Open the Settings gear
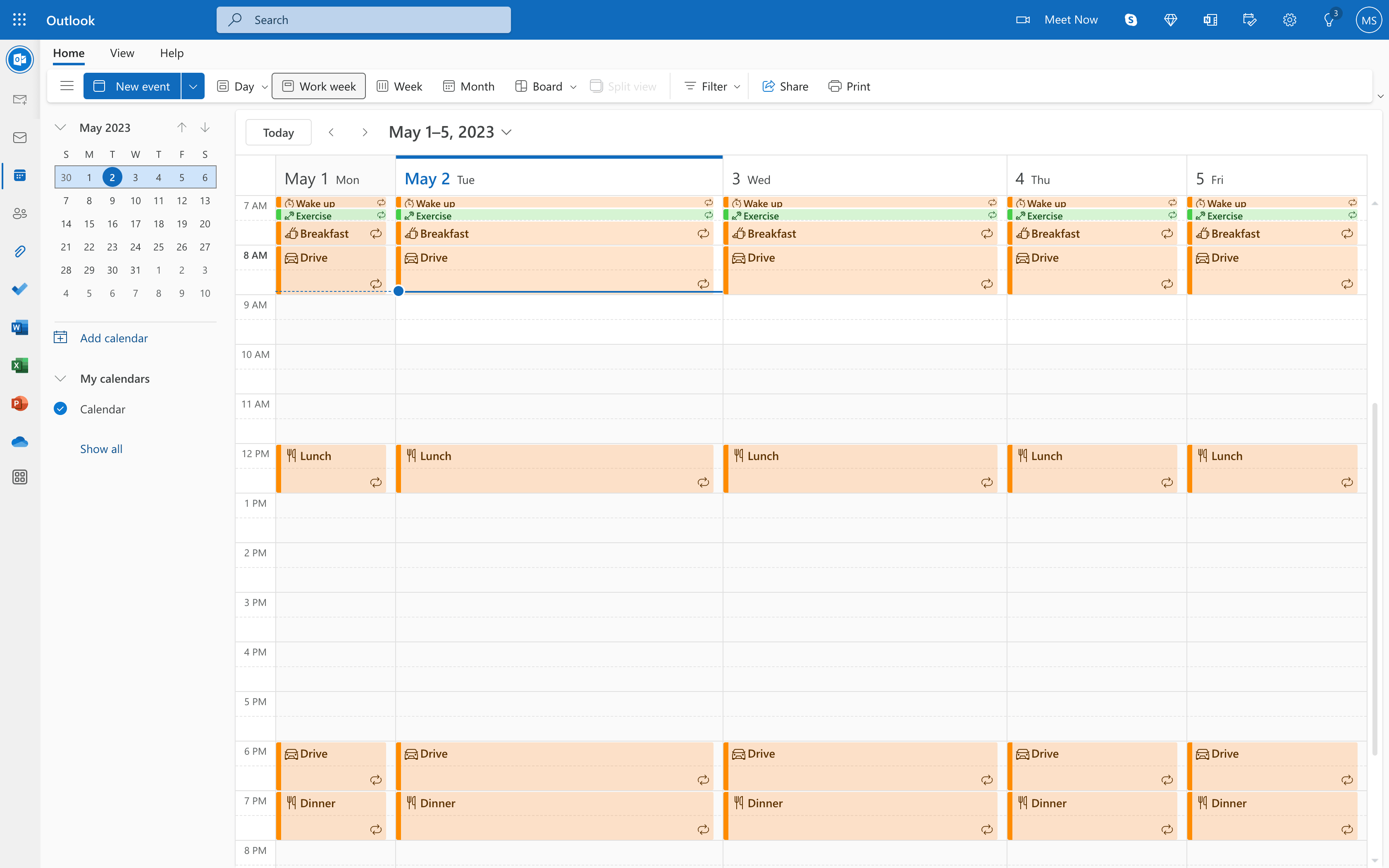This screenshot has height=868, width=1389. point(1290,19)
